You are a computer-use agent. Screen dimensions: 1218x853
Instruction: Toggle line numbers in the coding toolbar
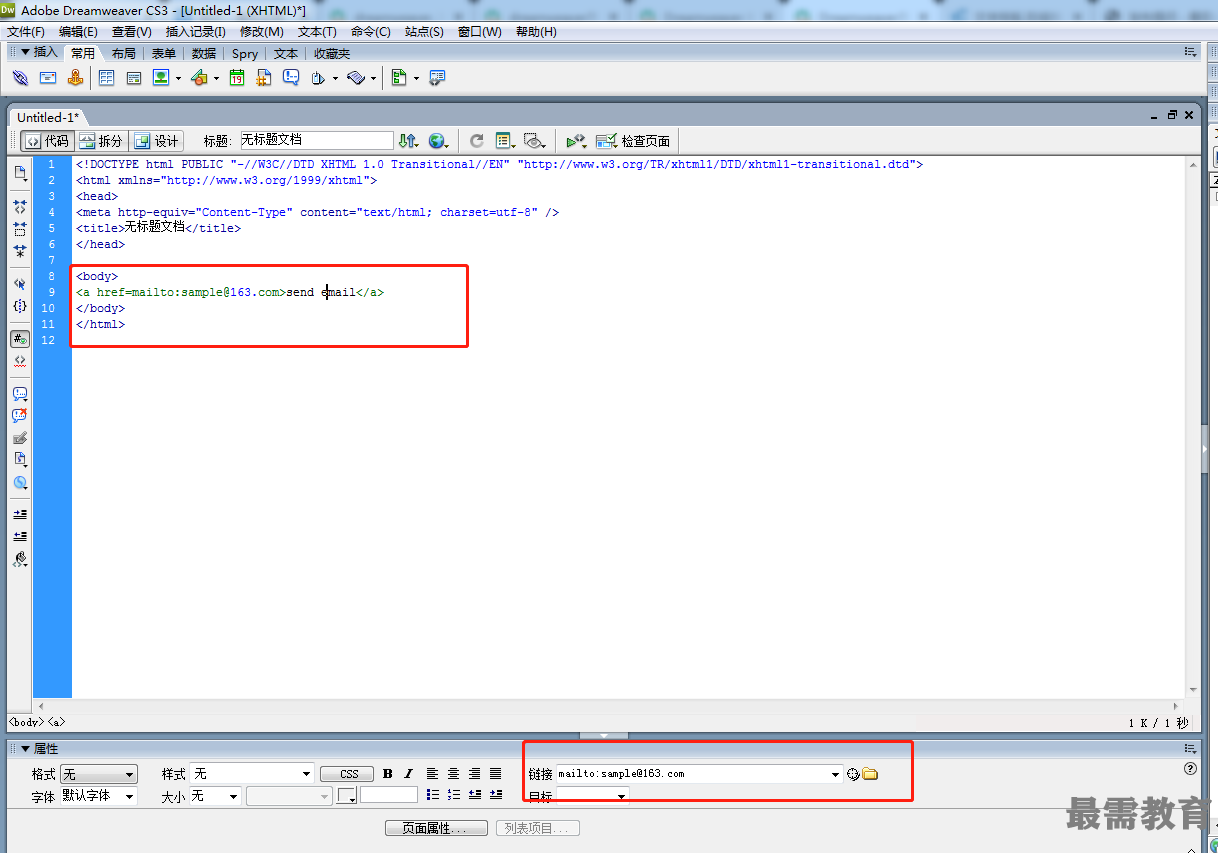20,339
